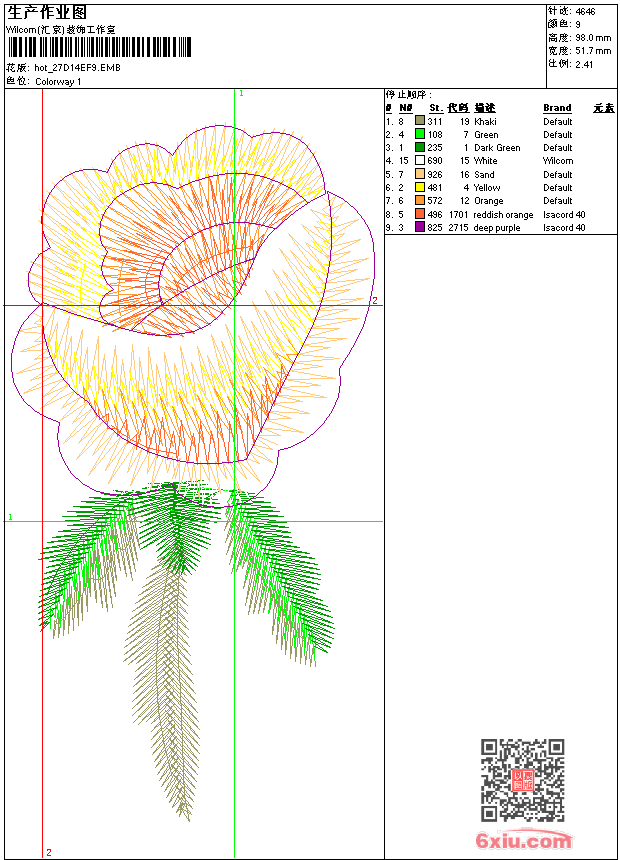
Task: Click 'Default' brand in the Khaki row
Action: (557, 121)
